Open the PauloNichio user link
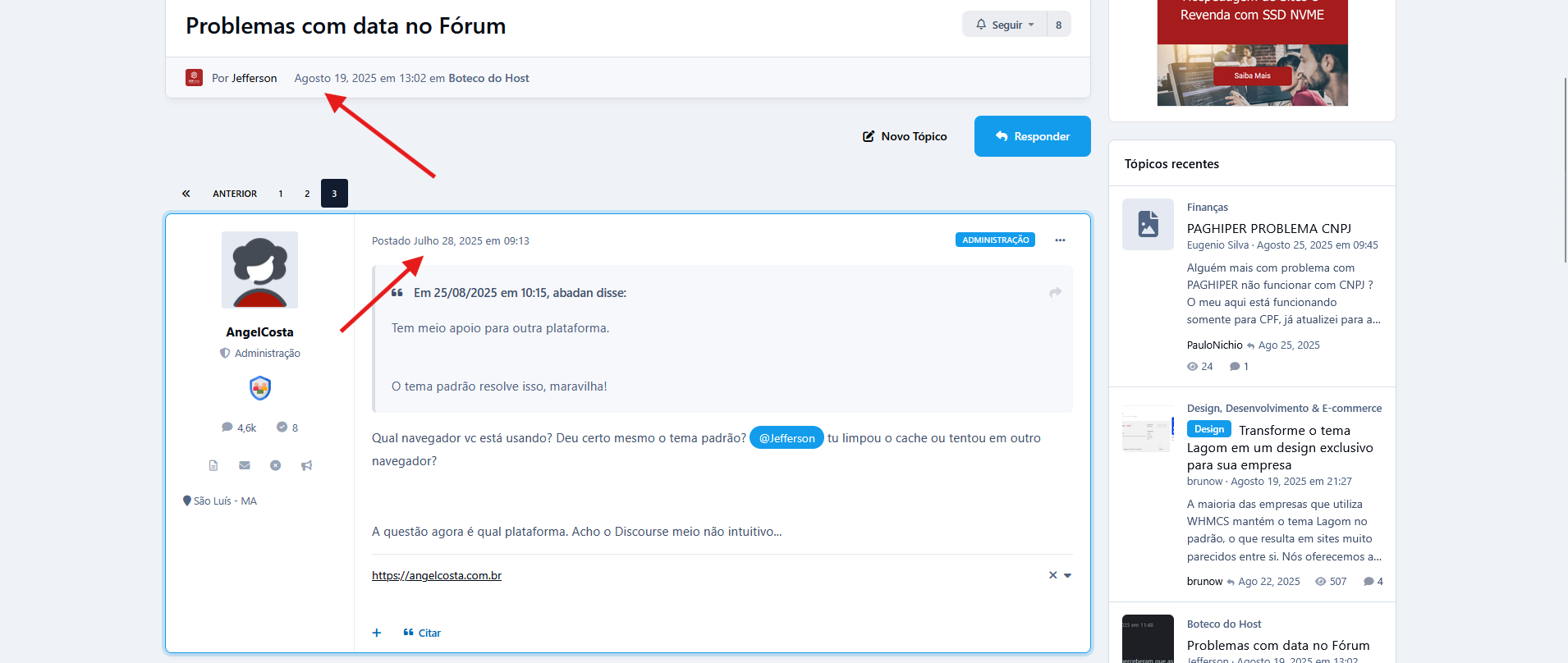This screenshot has width=1568, height=663. pyautogui.click(x=1214, y=345)
